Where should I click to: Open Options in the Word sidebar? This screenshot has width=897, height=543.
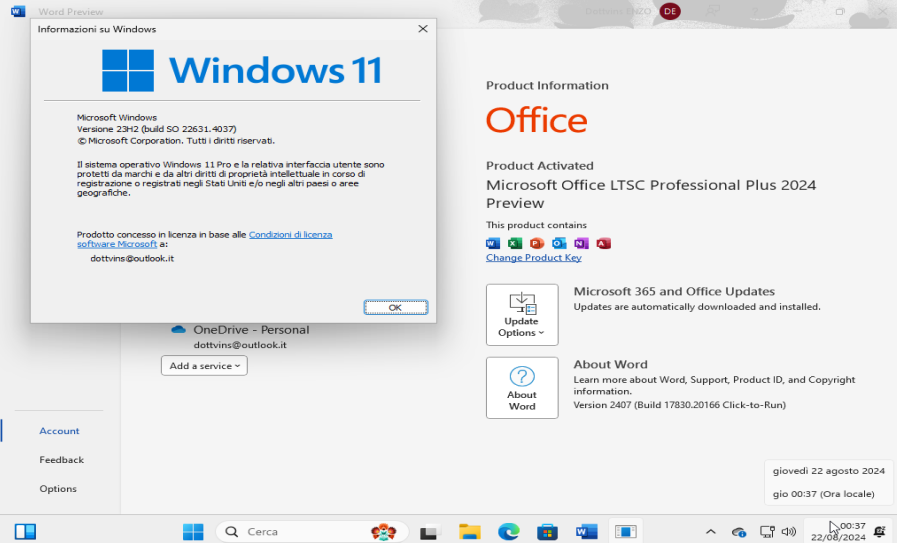[x=58, y=489]
